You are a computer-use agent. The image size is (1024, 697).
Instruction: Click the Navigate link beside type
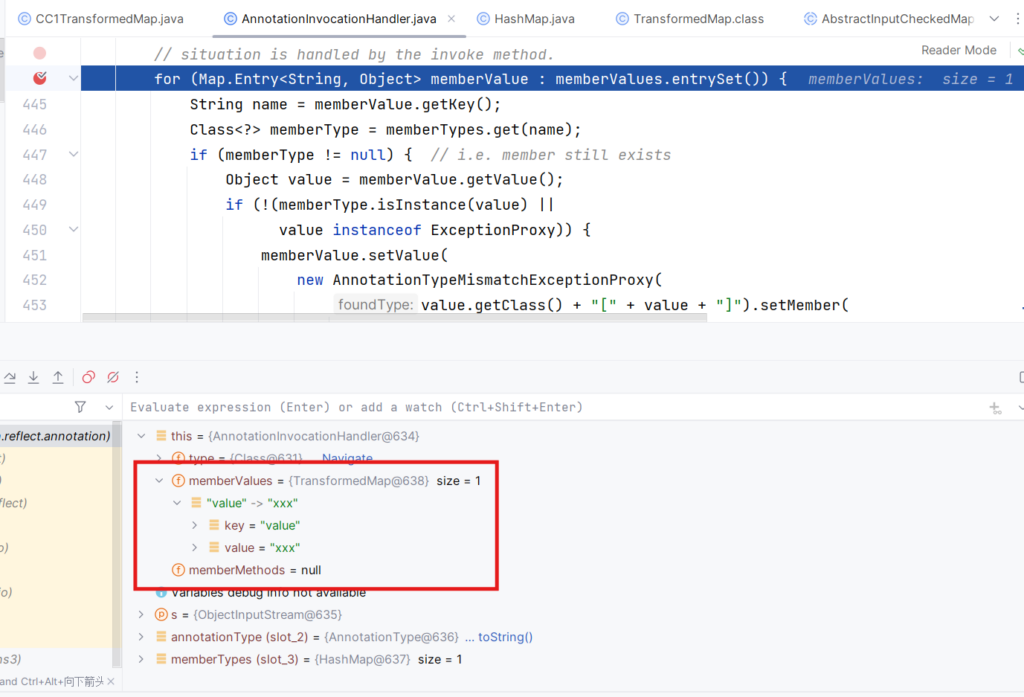[x=347, y=458]
